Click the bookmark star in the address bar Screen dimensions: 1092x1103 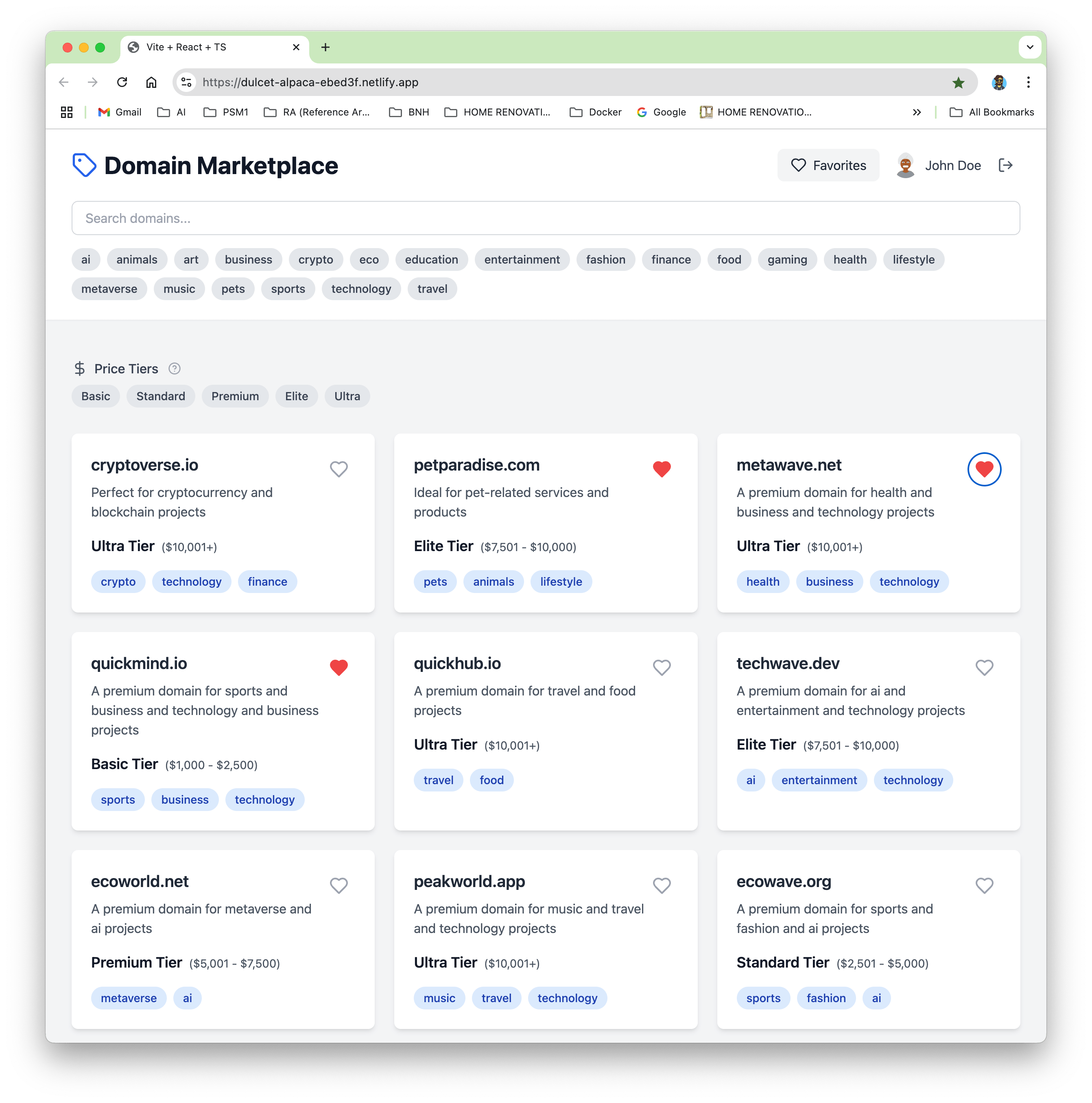point(959,82)
